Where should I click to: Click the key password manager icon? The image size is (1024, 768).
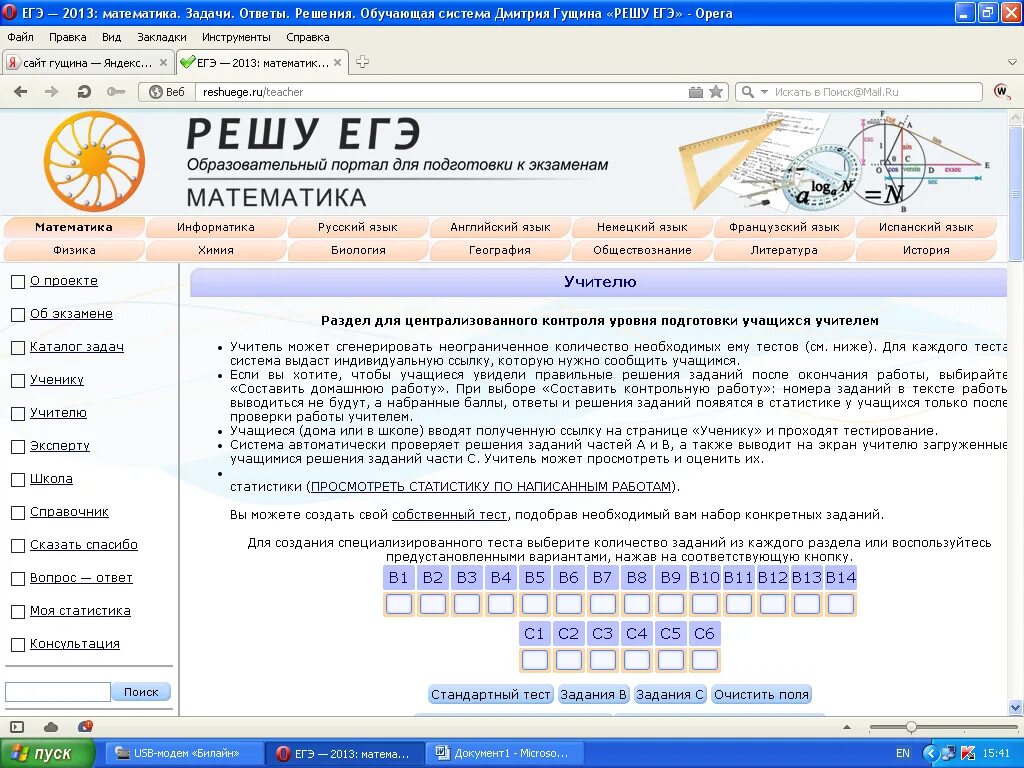116,92
